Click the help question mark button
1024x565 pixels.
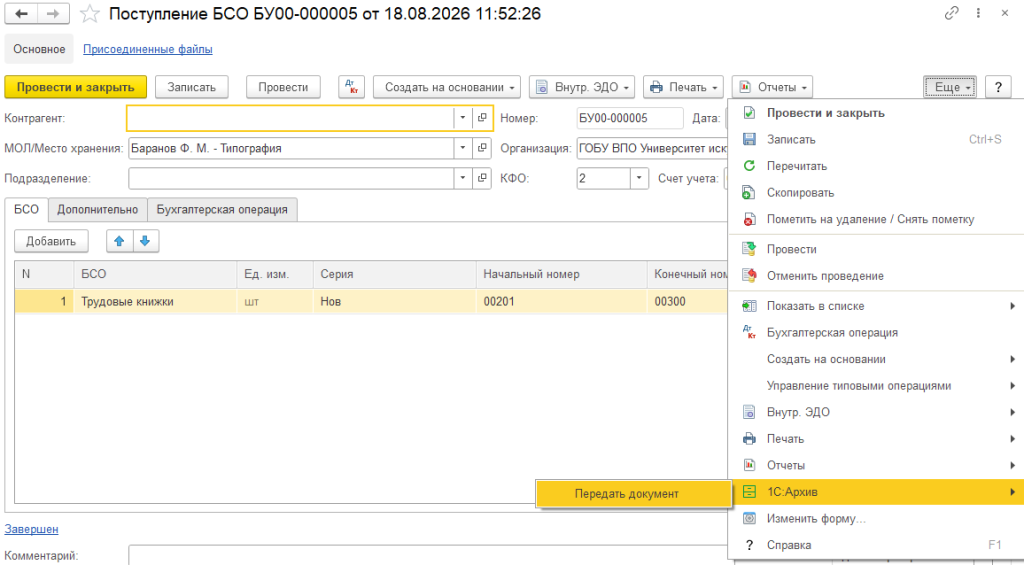(x=998, y=87)
